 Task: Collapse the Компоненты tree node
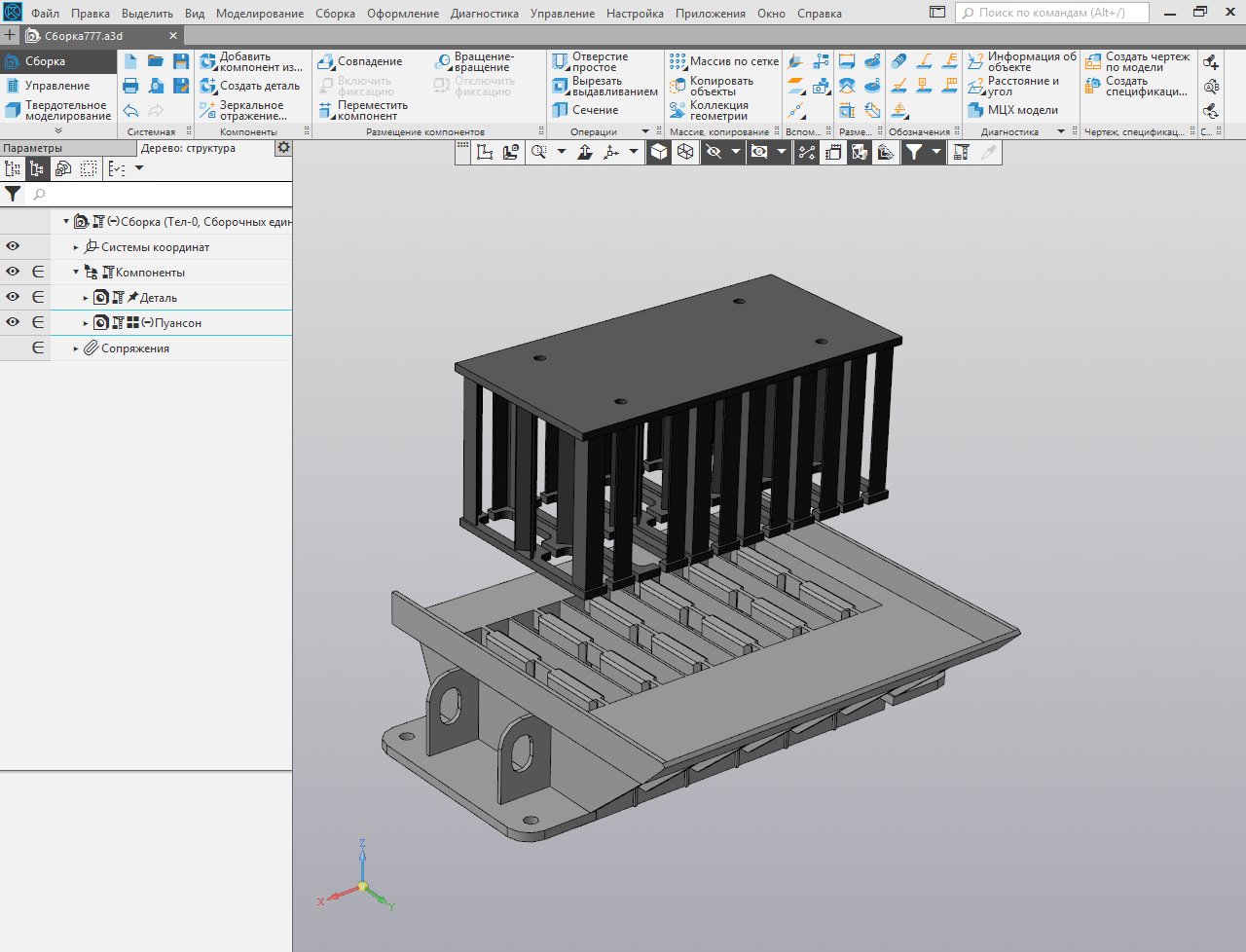coord(76,273)
